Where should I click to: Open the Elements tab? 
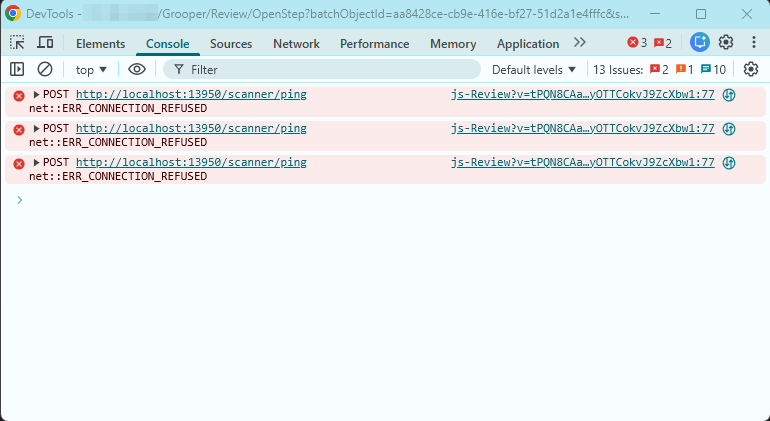(101, 44)
